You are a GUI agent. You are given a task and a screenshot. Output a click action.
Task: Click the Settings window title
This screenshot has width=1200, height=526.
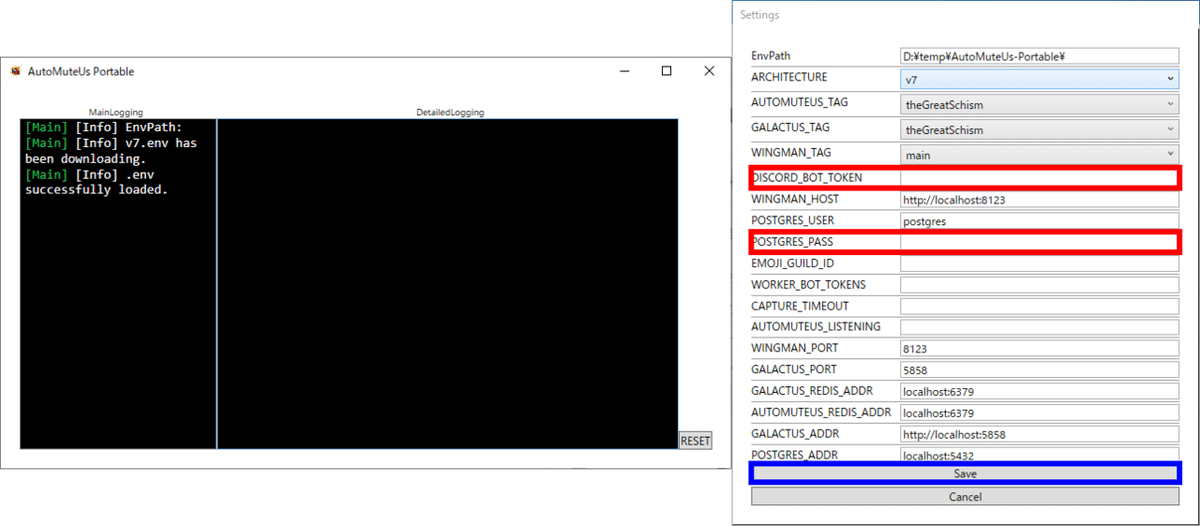click(759, 15)
